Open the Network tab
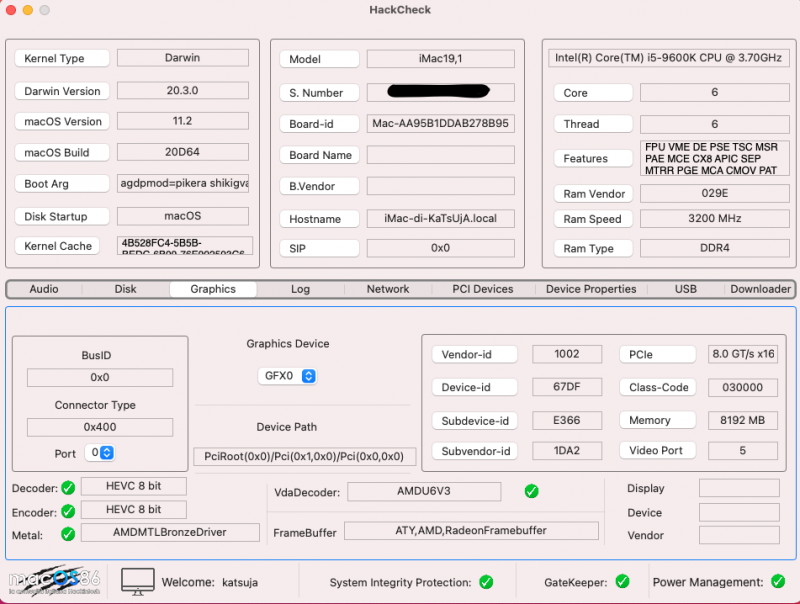The image size is (800, 604). (388, 289)
